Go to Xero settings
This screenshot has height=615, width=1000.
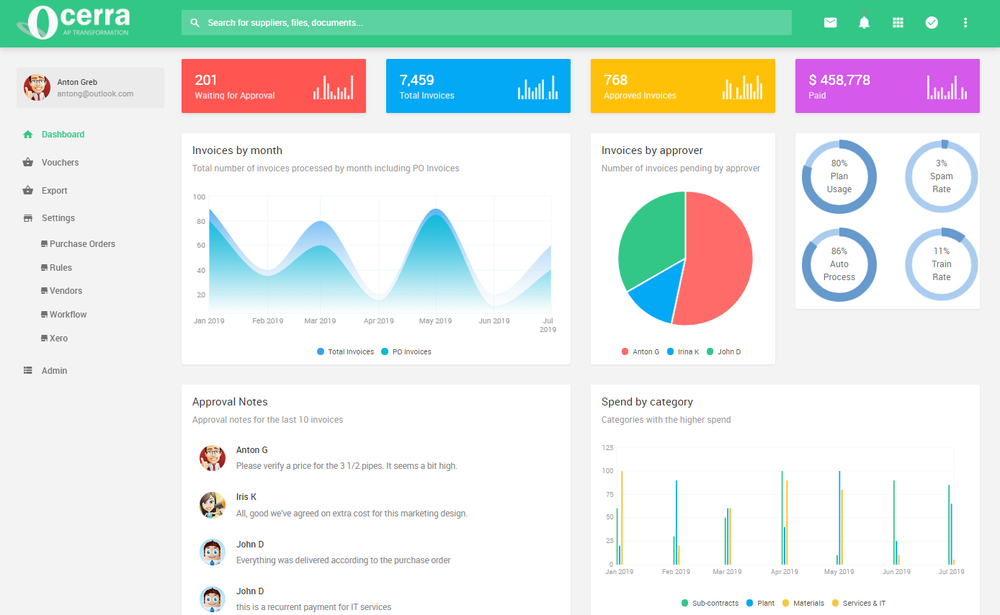pyautogui.click(x=58, y=338)
